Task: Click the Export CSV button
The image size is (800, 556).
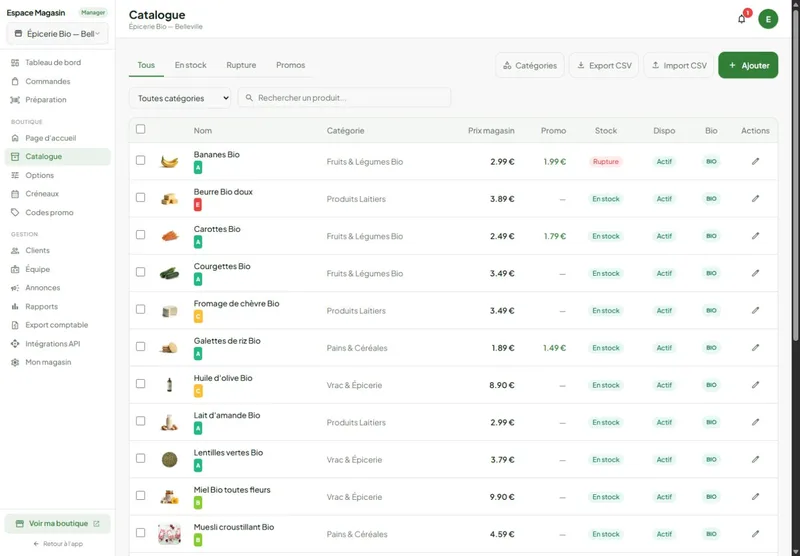Action: [x=604, y=65]
